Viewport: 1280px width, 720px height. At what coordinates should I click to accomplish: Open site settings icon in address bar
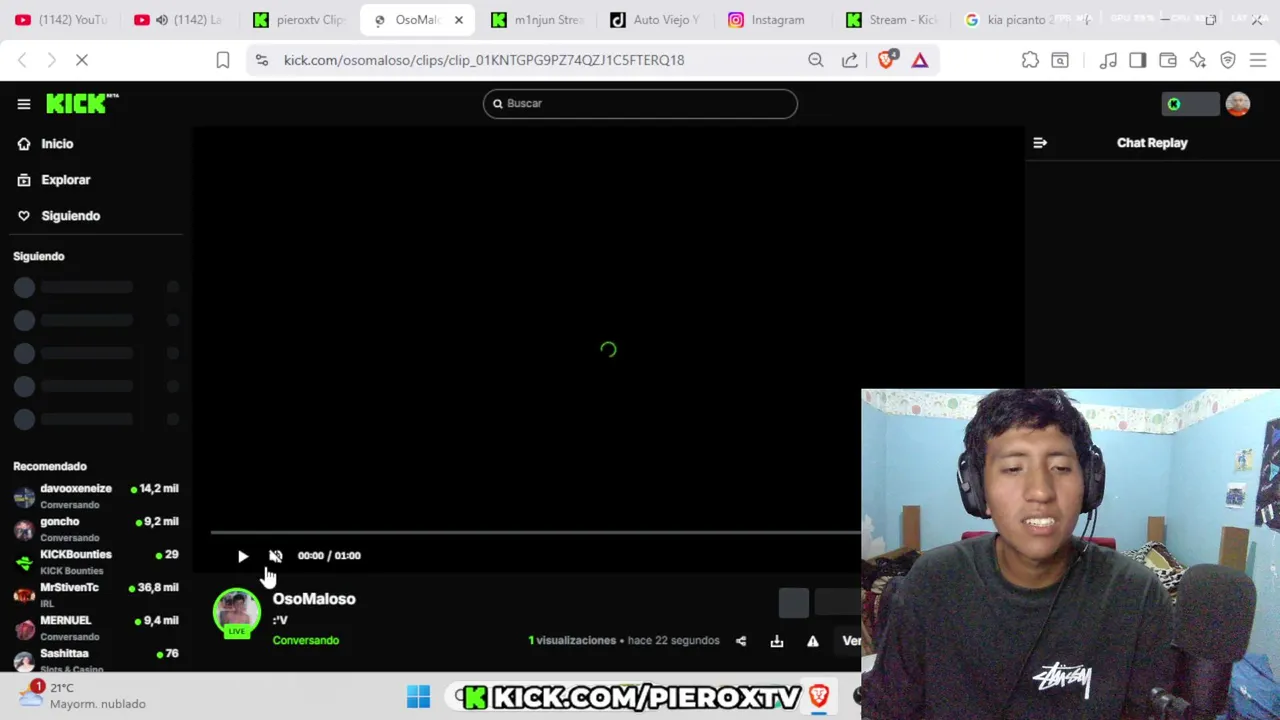(262, 60)
